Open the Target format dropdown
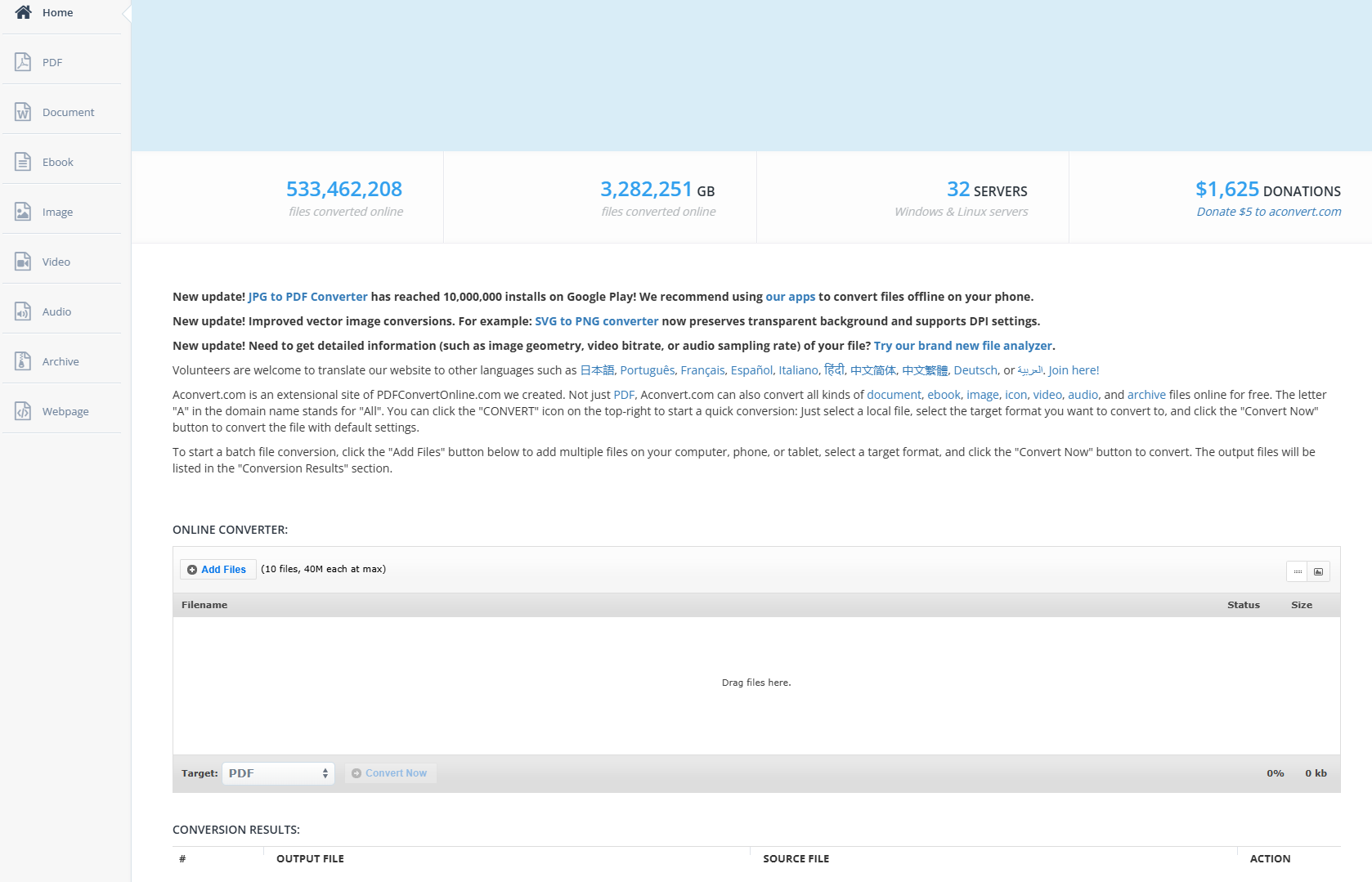Viewport: 1372px width, 882px height. 278,773
